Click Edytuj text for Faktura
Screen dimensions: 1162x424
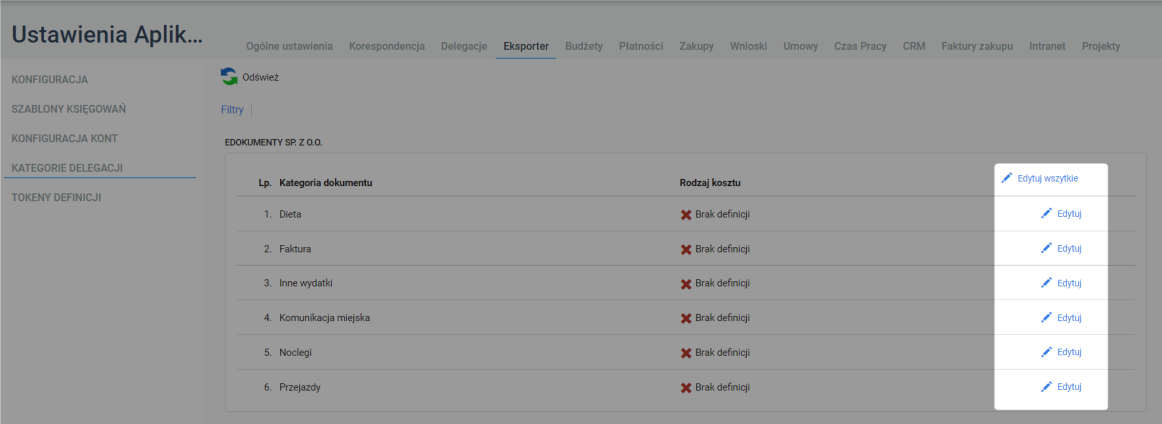point(1069,249)
